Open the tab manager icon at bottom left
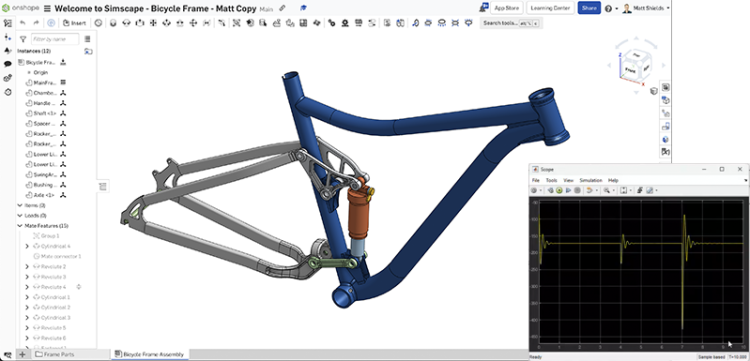This screenshot has width=750, height=361. (x=7, y=354)
